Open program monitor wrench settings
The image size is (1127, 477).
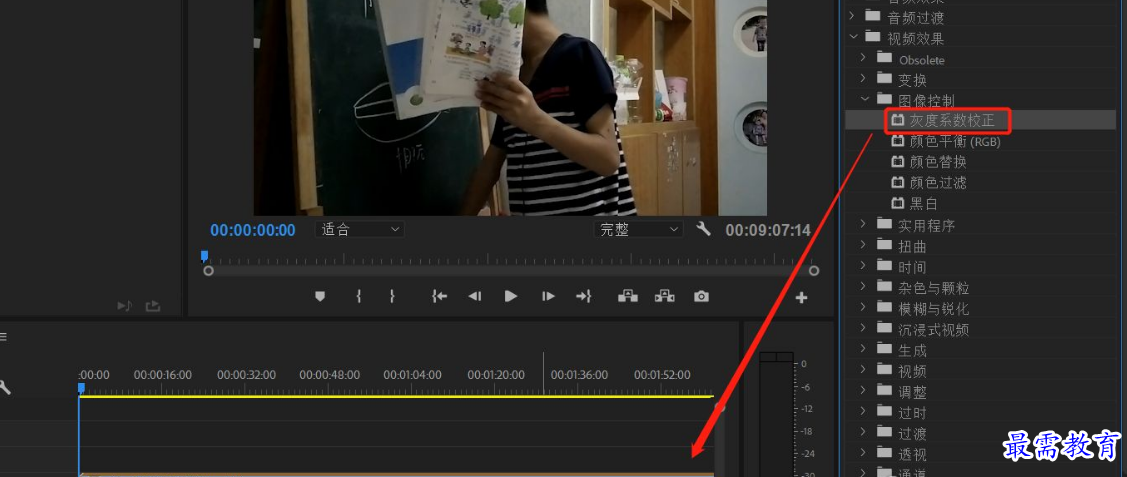tap(704, 229)
